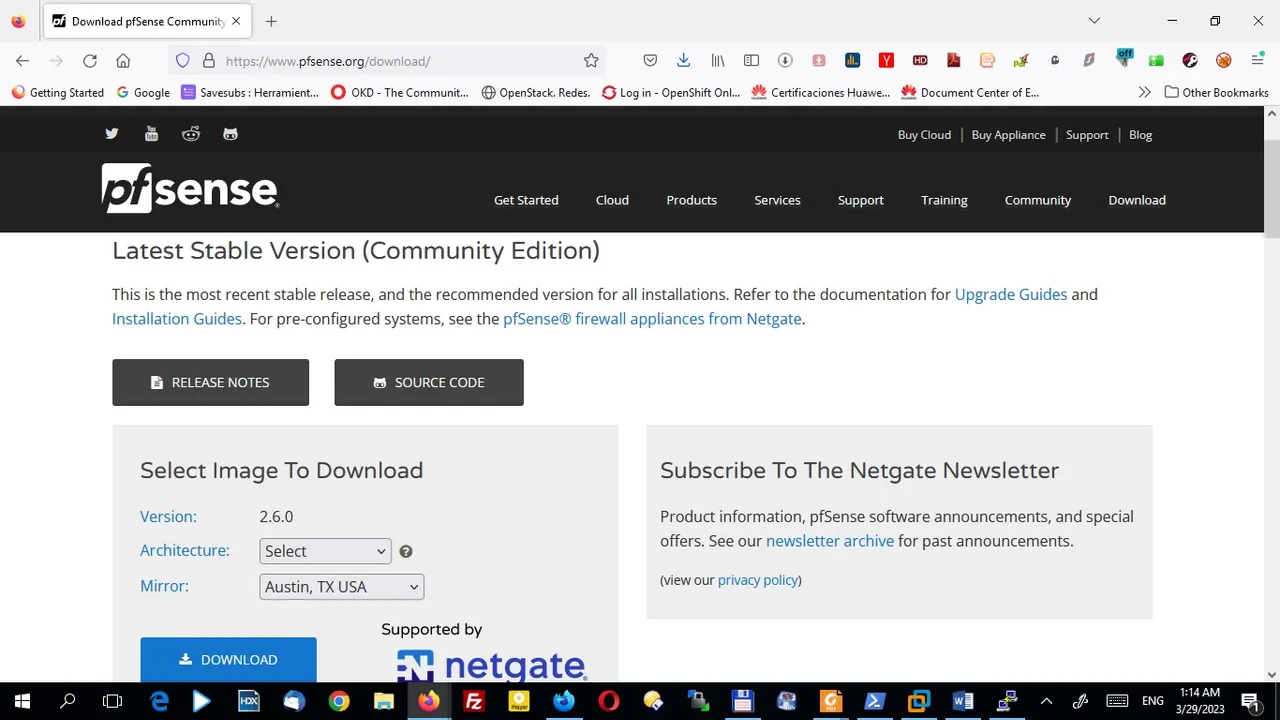1280x720 pixels.
Task: Open a new browser tab
Action: coord(271,21)
